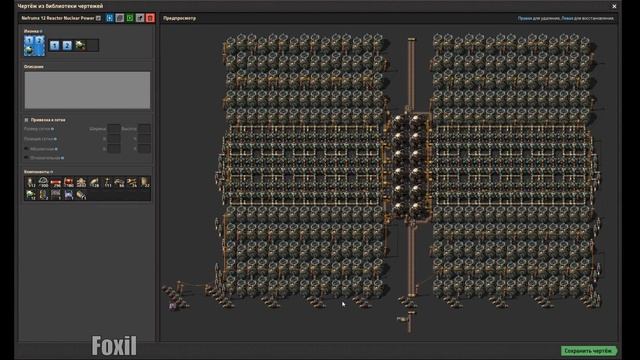Click the component with count 24
Image resolution: width=640 pixels, height=360 pixels.
point(132,182)
